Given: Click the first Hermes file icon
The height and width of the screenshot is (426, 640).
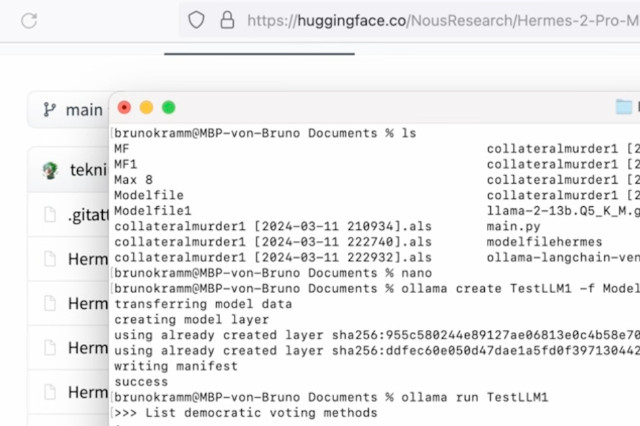Looking at the screenshot, I should pos(50,259).
